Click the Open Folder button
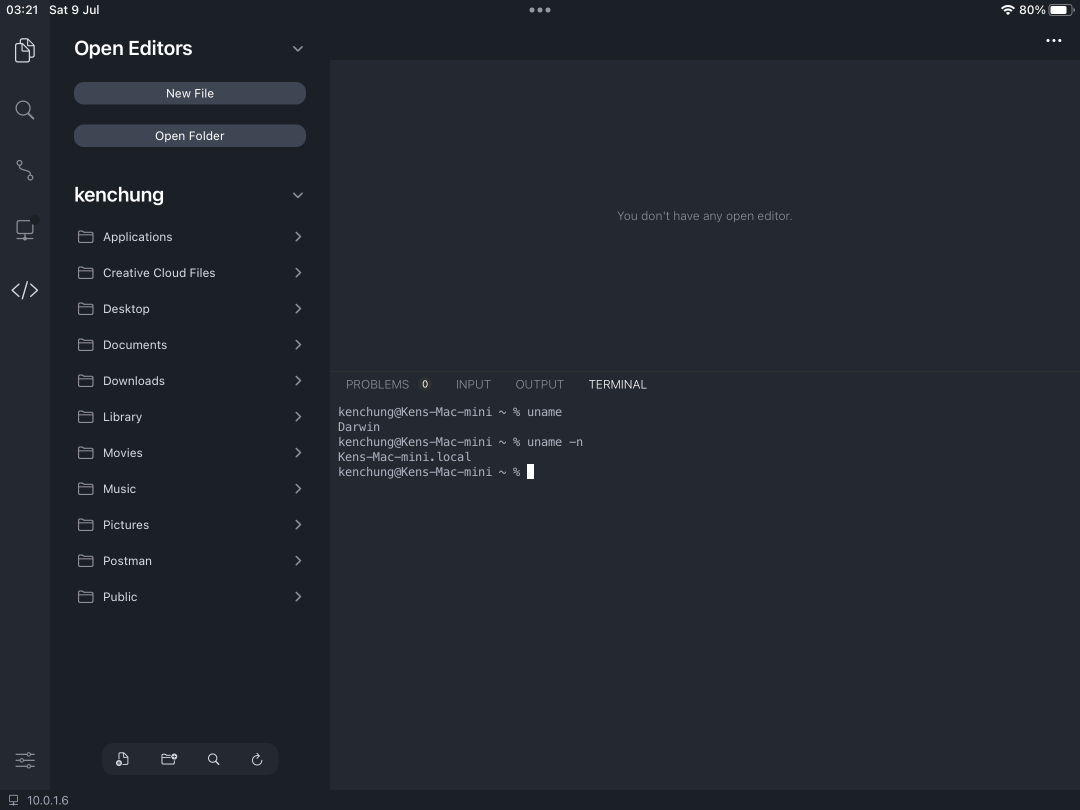 [x=189, y=135]
